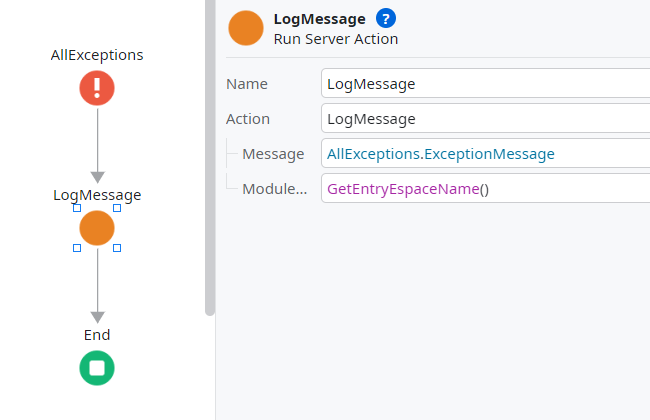Select the red AllExceptions handler node
Viewport: 650px width, 420px height.
[97, 88]
